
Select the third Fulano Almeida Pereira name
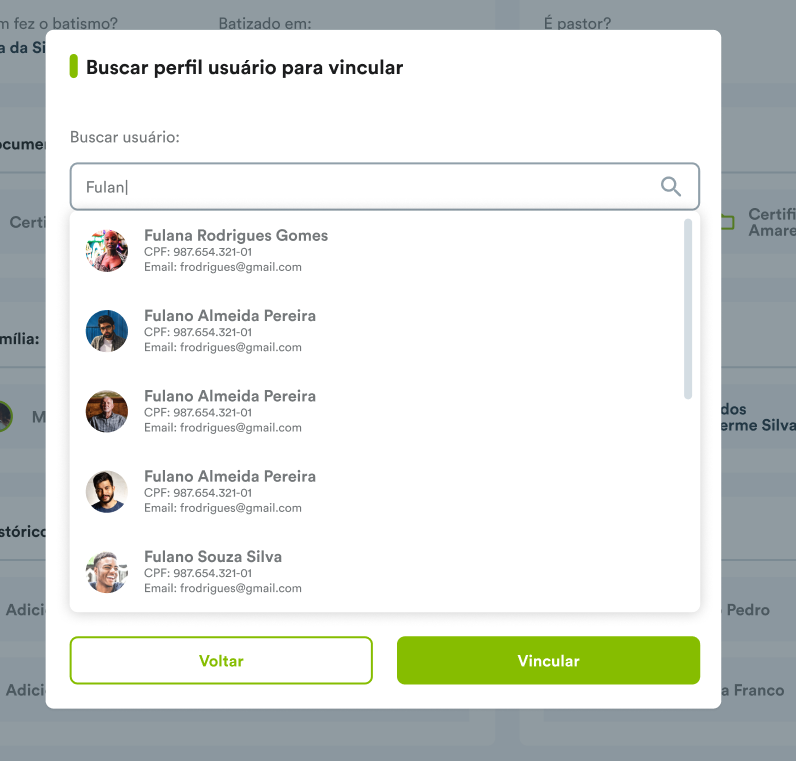(x=230, y=476)
